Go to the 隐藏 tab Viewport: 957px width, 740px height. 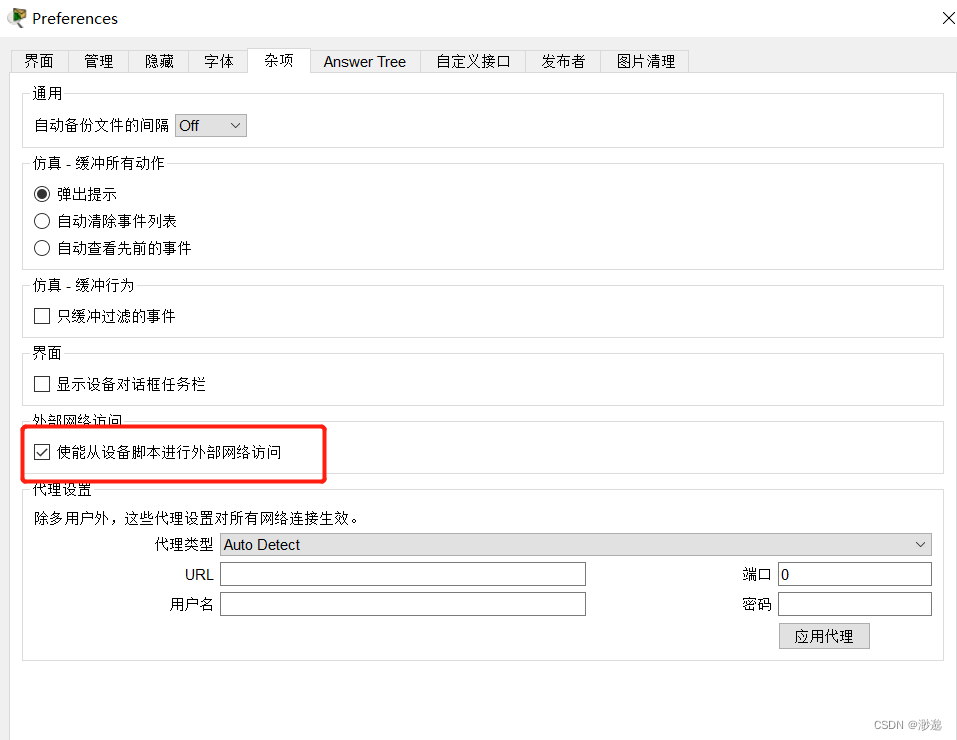pyautogui.click(x=159, y=62)
